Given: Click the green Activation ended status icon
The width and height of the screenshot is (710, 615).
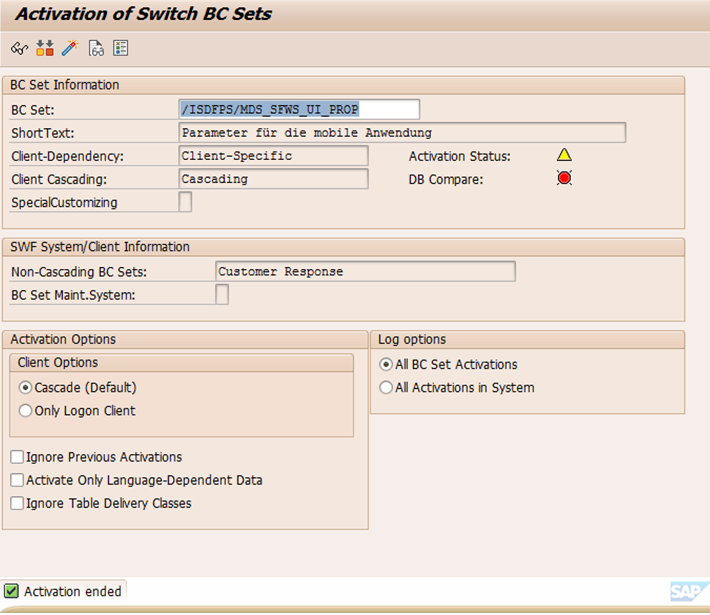Looking at the screenshot, I should (11, 591).
